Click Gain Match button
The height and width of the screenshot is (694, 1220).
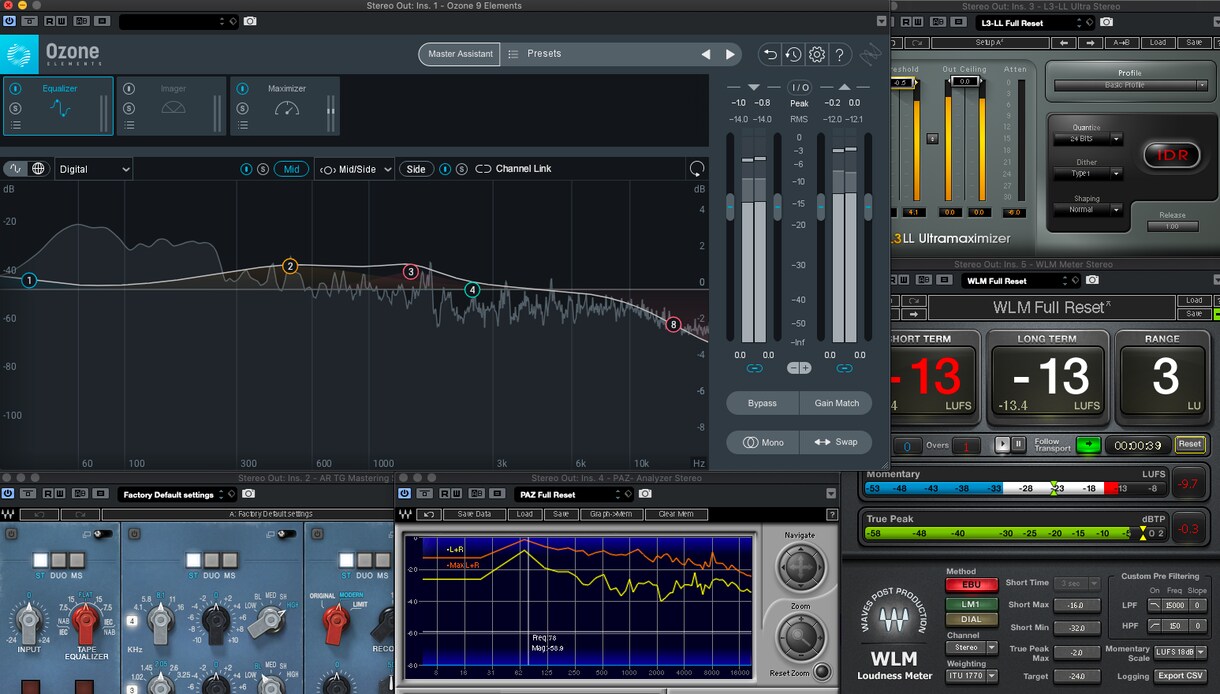pyautogui.click(x=837, y=403)
